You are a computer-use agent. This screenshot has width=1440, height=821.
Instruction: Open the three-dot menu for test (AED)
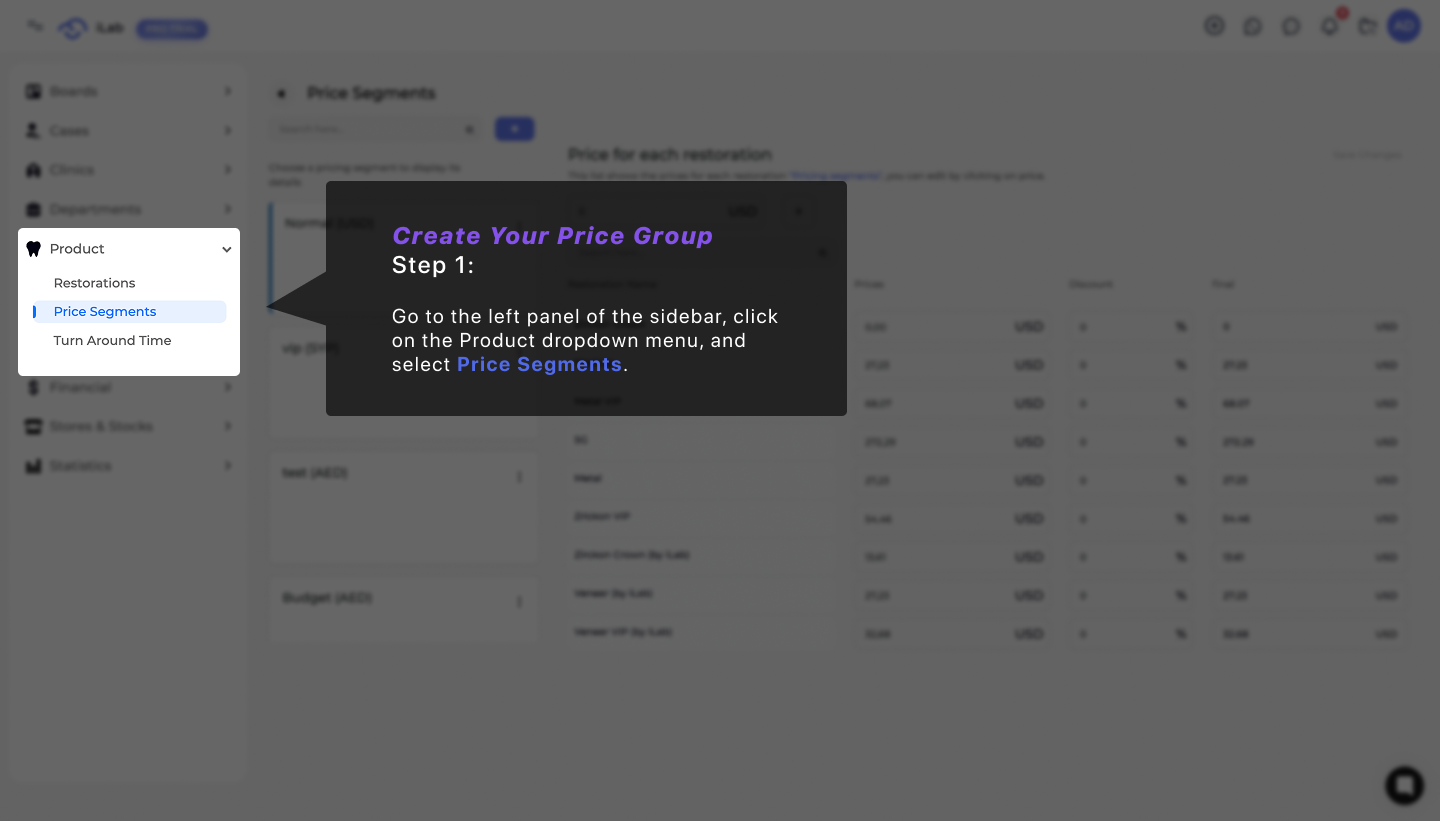pos(519,476)
